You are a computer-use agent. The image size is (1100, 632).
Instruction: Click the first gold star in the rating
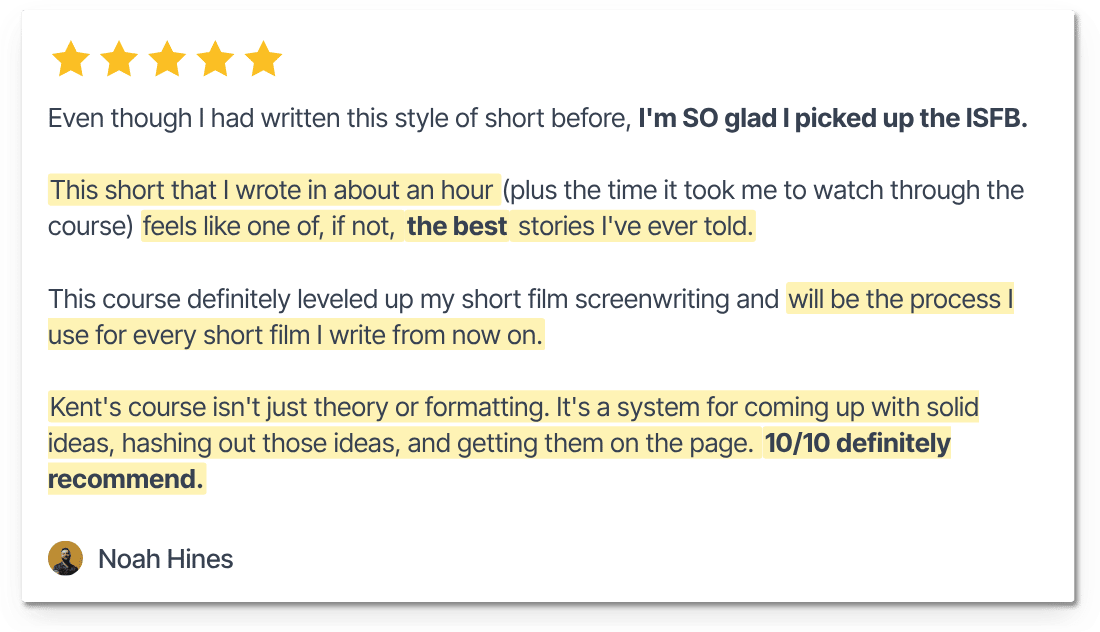coord(70,60)
